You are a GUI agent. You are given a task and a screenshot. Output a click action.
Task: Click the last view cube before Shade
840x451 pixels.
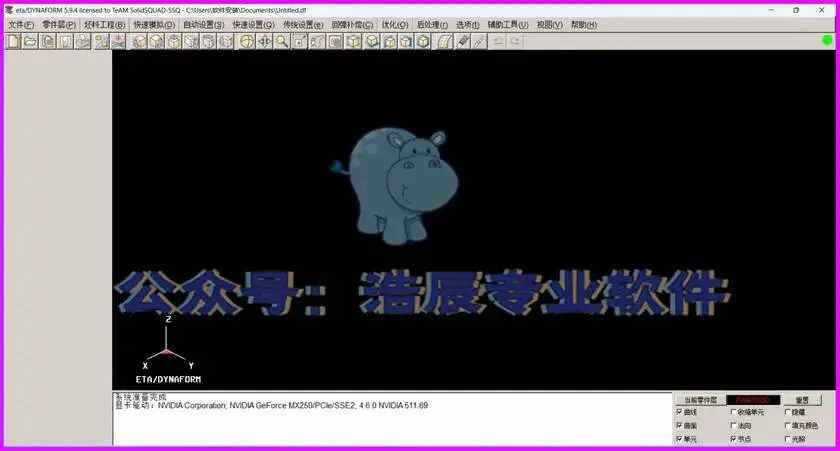pos(423,41)
